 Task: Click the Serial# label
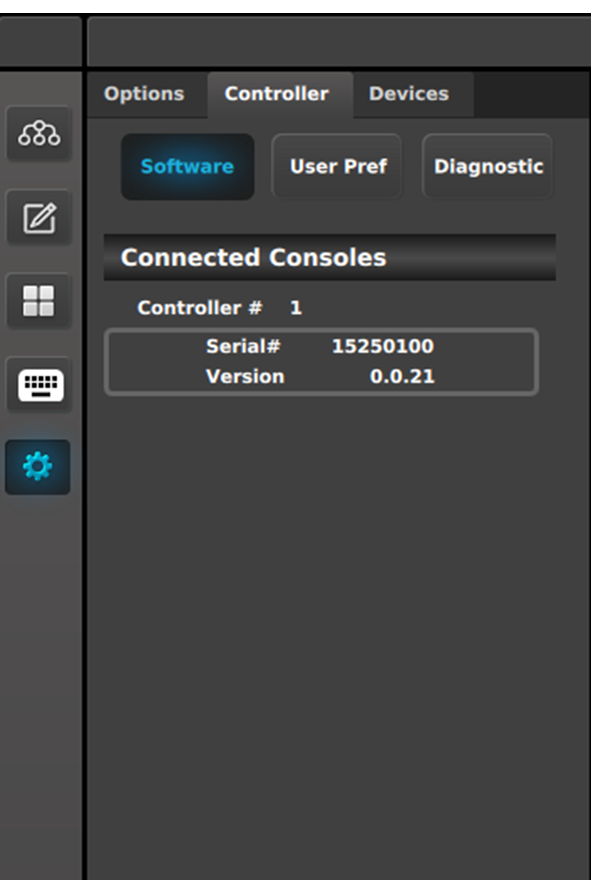[242, 346]
